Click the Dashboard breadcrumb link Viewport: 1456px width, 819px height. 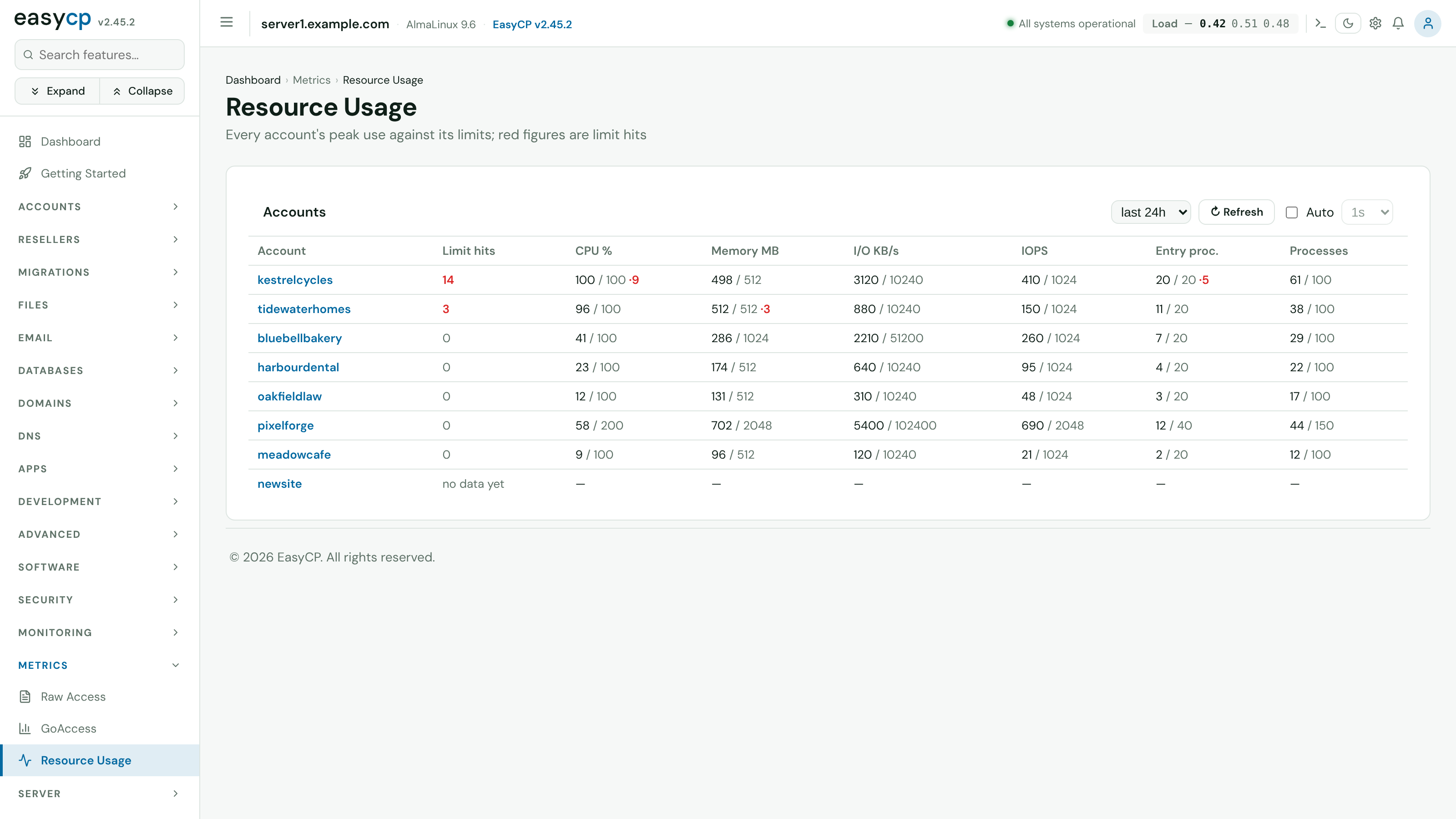[x=253, y=80]
